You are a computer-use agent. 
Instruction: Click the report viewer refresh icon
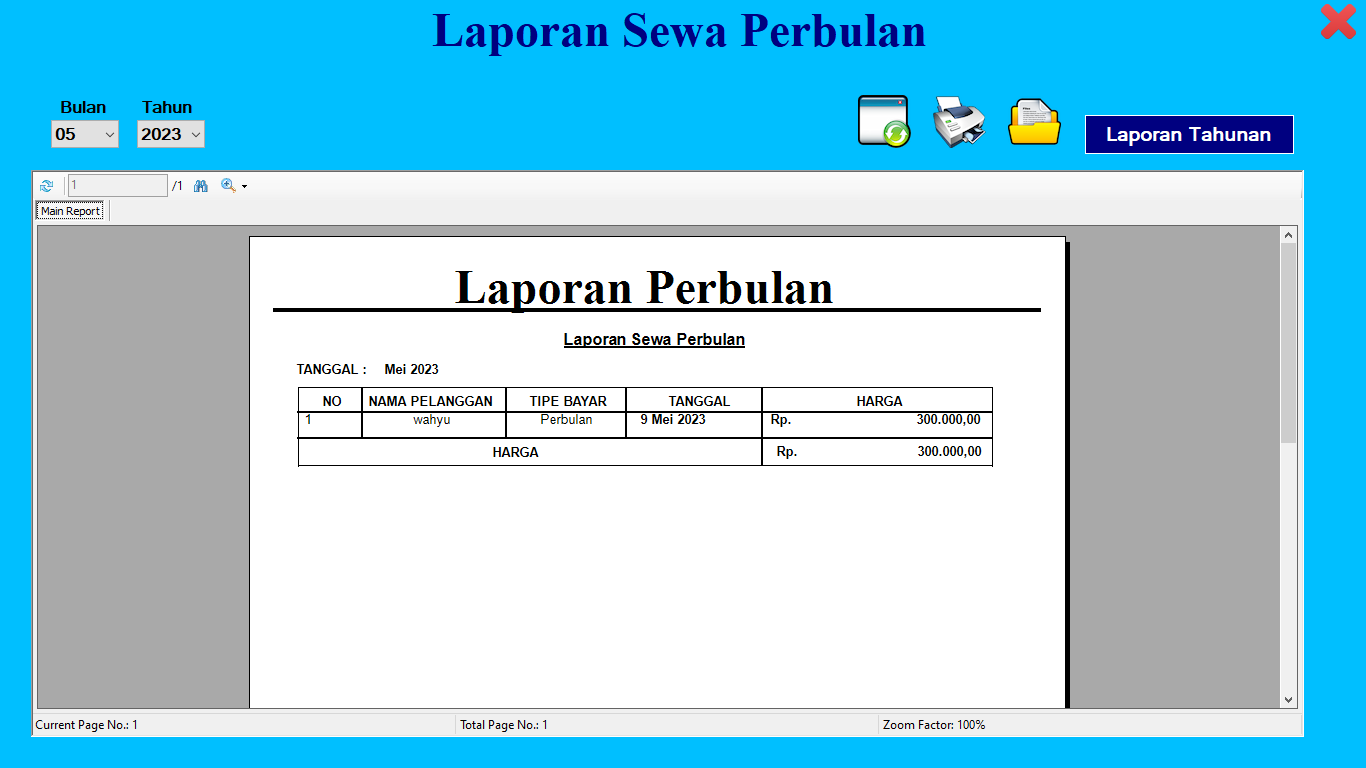[47, 186]
